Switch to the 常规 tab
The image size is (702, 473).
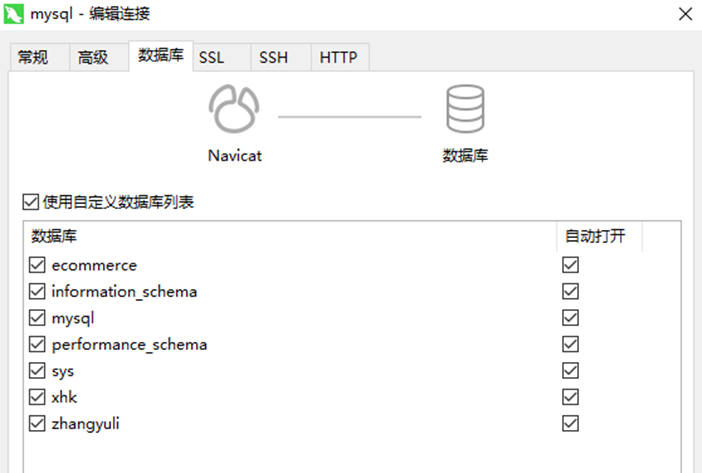pyautogui.click(x=33, y=58)
